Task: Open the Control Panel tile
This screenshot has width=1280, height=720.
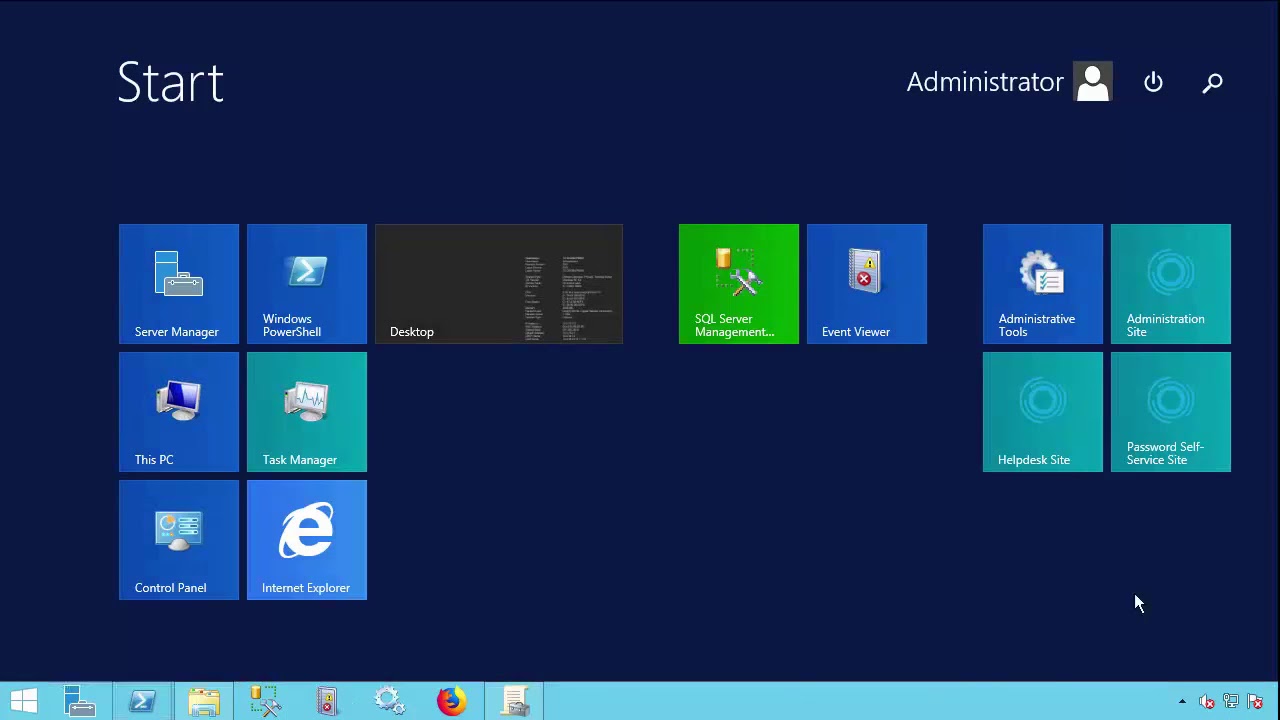Action: click(179, 540)
